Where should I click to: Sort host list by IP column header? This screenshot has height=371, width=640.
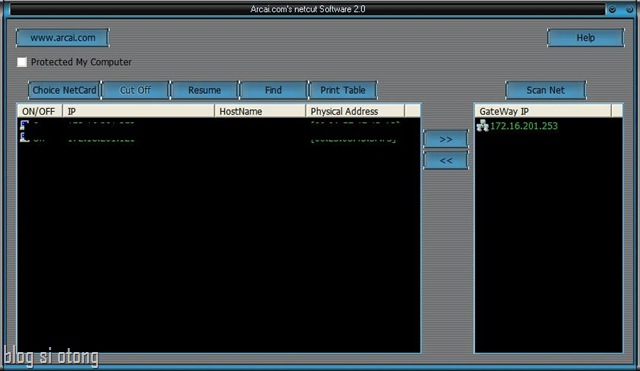click(x=138, y=111)
